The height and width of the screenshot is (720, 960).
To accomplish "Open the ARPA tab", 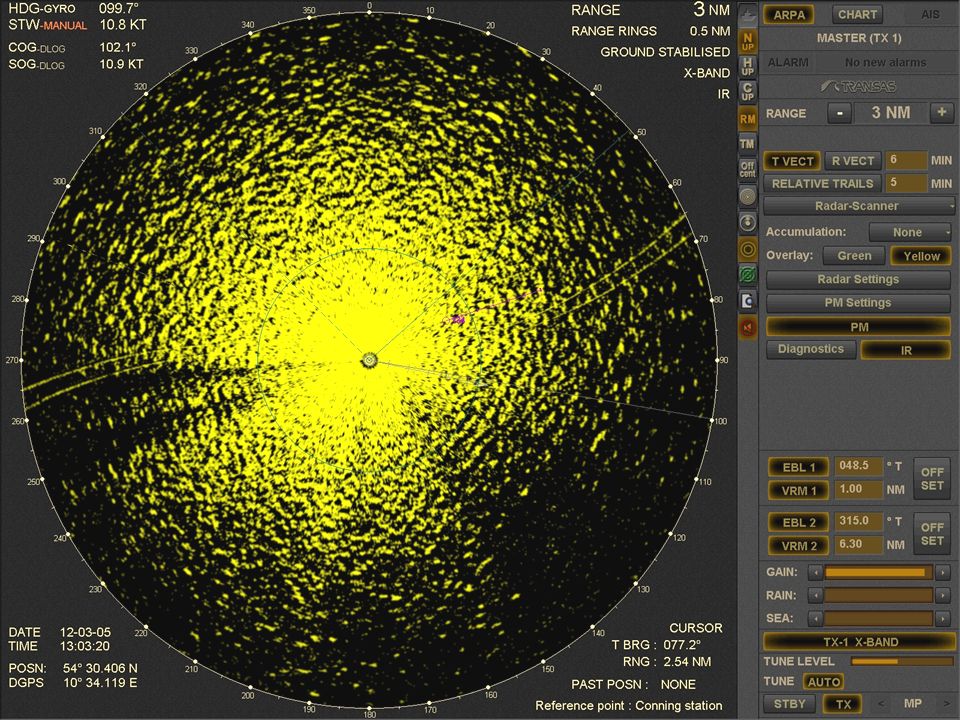I will (789, 15).
